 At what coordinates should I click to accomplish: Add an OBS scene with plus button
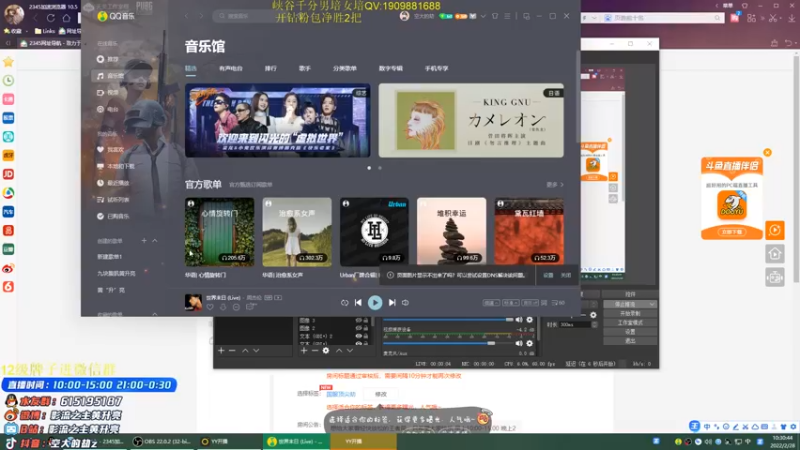(221, 351)
